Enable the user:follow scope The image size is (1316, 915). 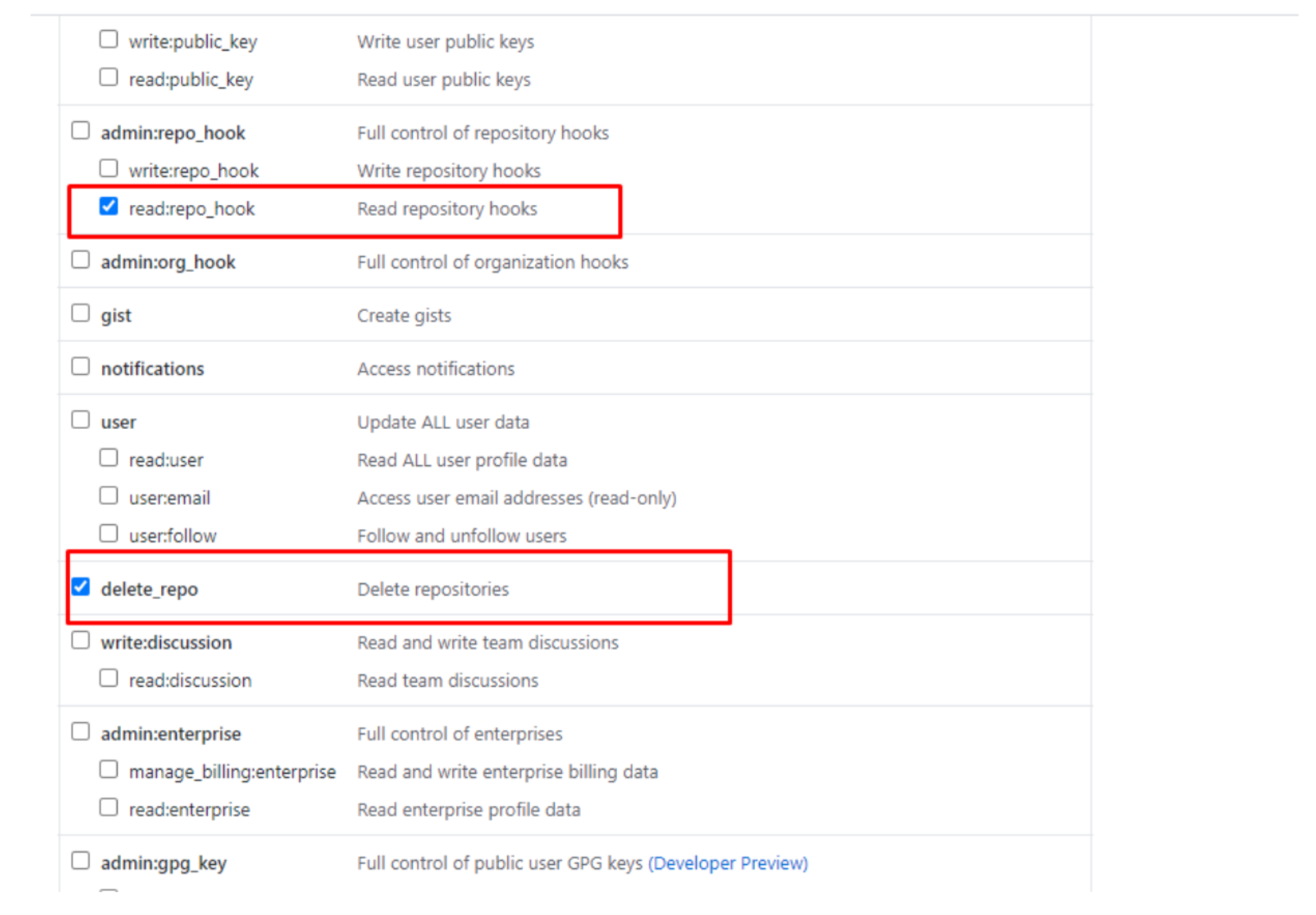click(108, 532)
